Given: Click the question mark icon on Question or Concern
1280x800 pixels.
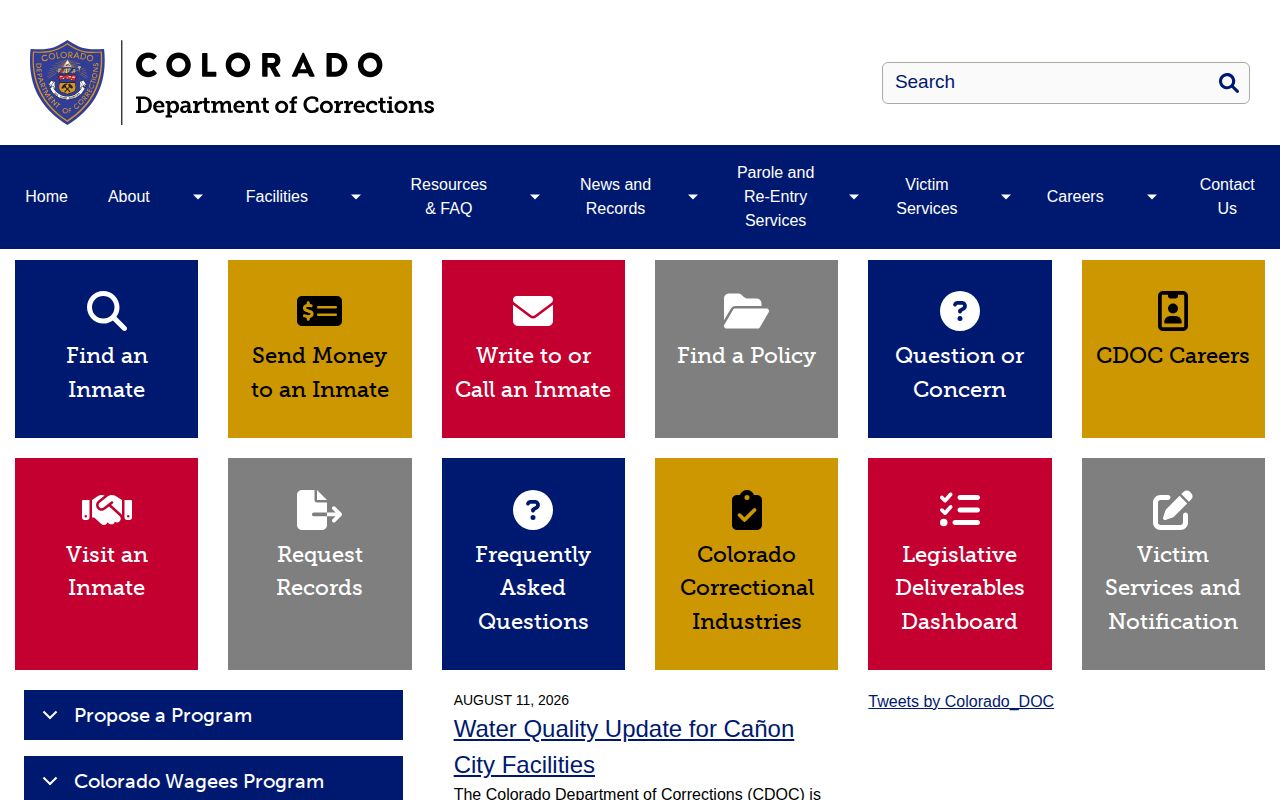Looking at the screenshot, I should [x=960, y=311].
